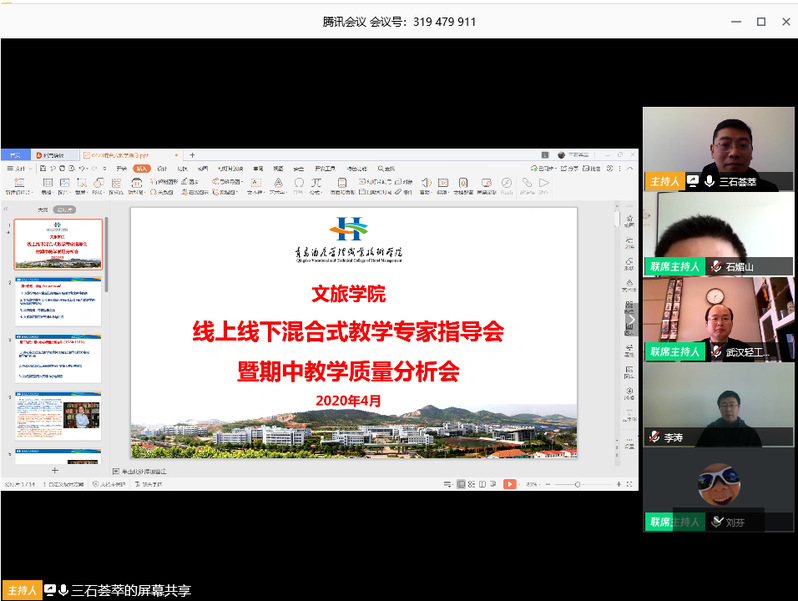The width and height of the screenshot is (798, 601).
Task: Toggle microphone icon on 石媚山 tile
Action: [716, 267]
